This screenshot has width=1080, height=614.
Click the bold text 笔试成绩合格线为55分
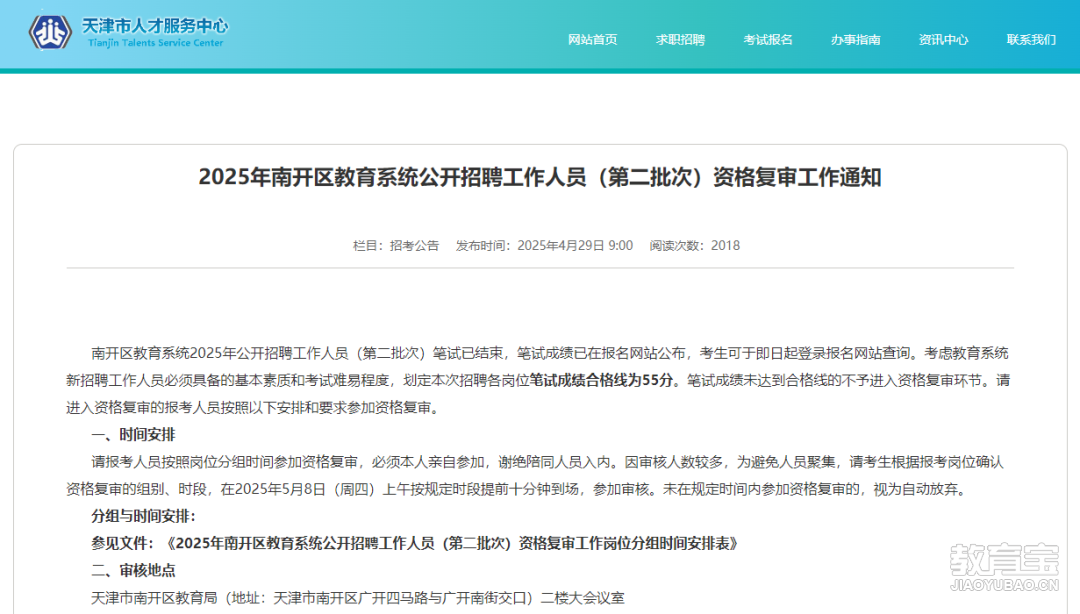tap(601, 380)
